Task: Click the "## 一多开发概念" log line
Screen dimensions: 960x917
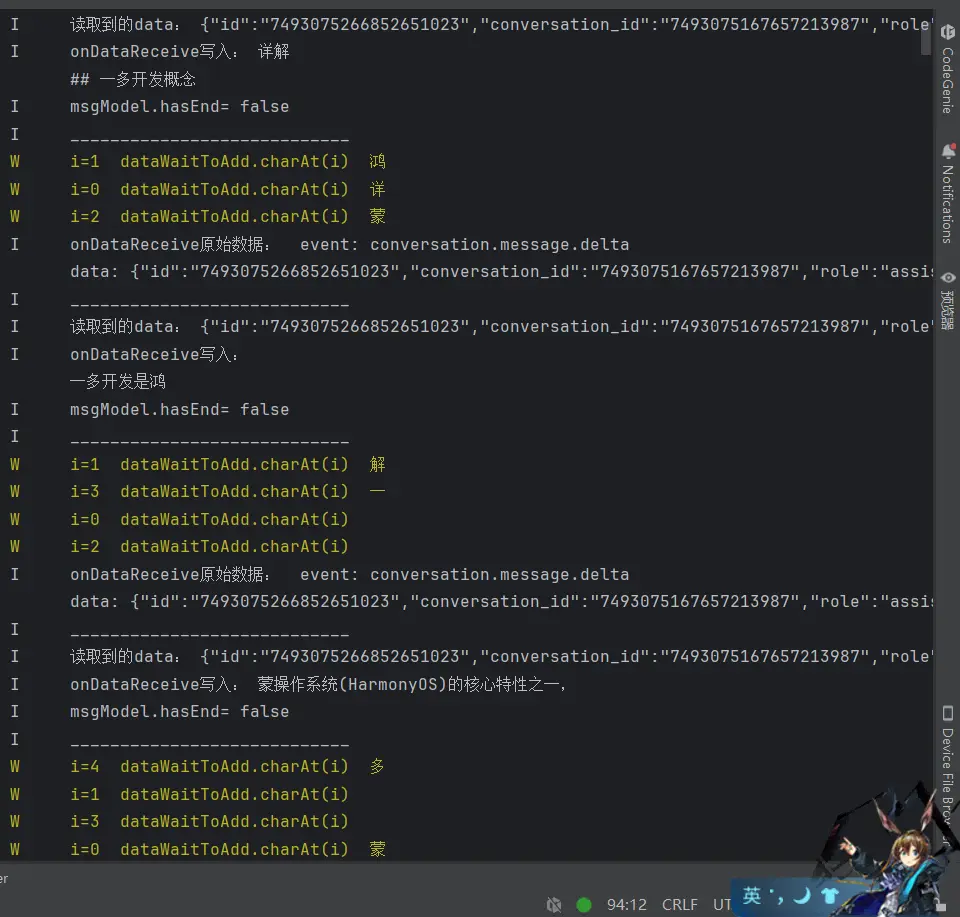Action: point(132,79)
